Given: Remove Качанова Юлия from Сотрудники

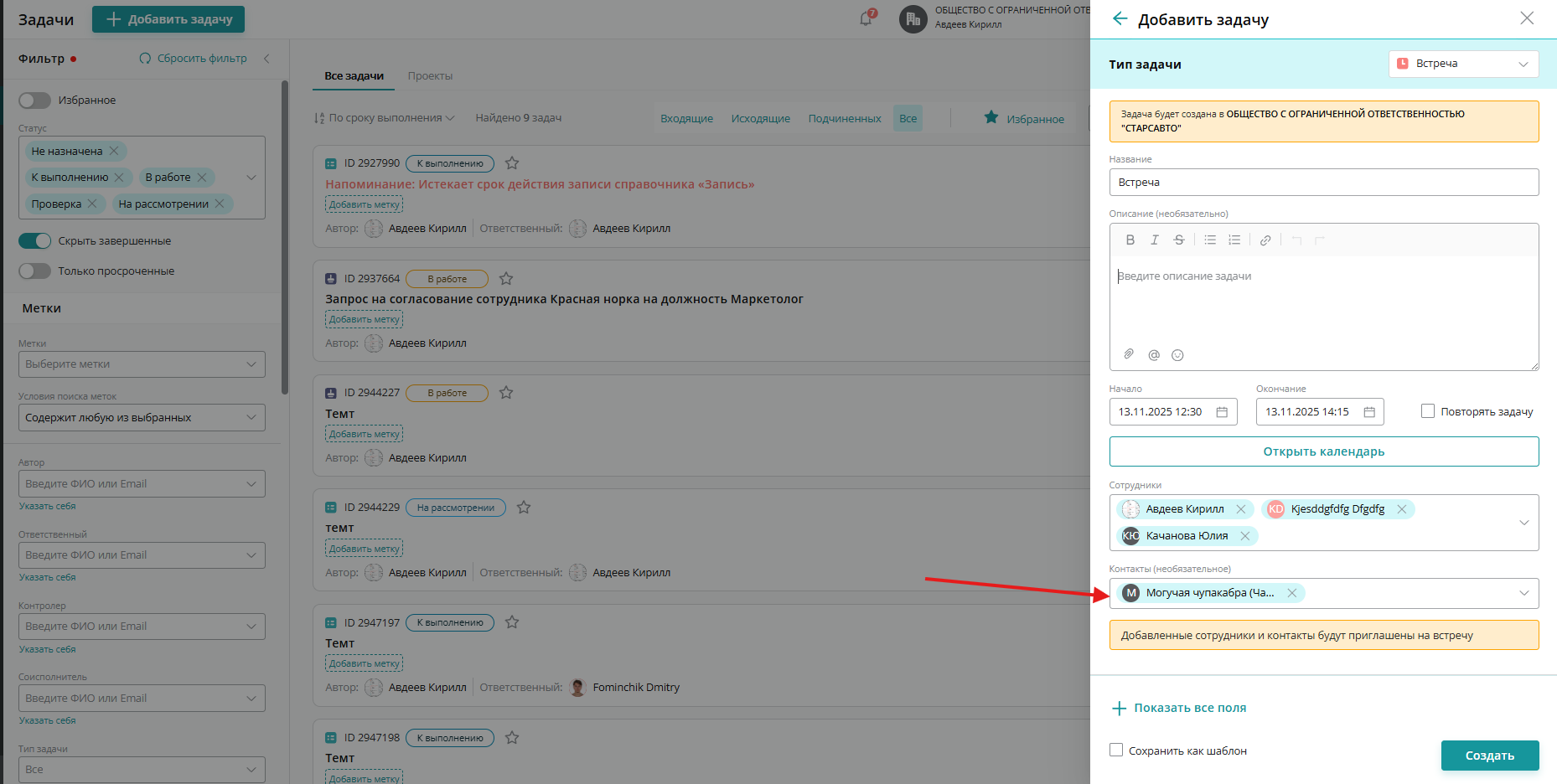Looking at the screenshot, I should [x=1245, y=536].
